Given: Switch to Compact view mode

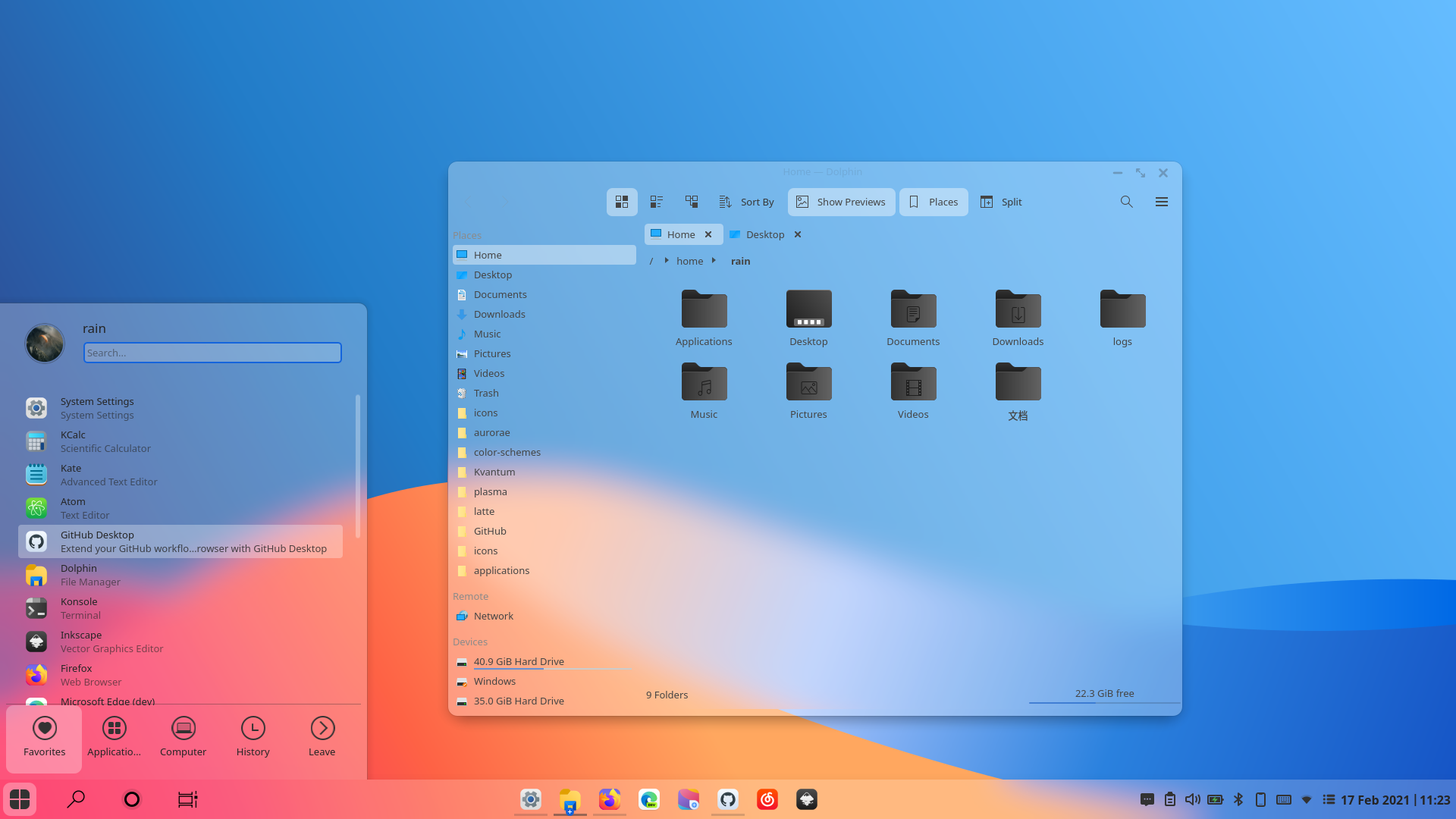Looking at the screenshot, I should [x=657, y=202].
